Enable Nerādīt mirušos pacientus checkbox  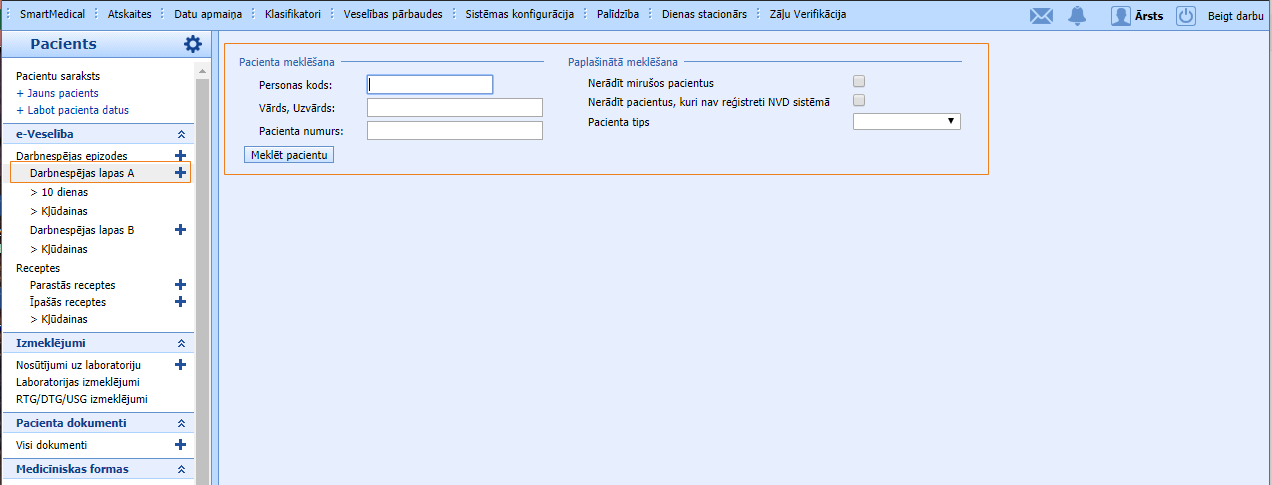[858, 82]
